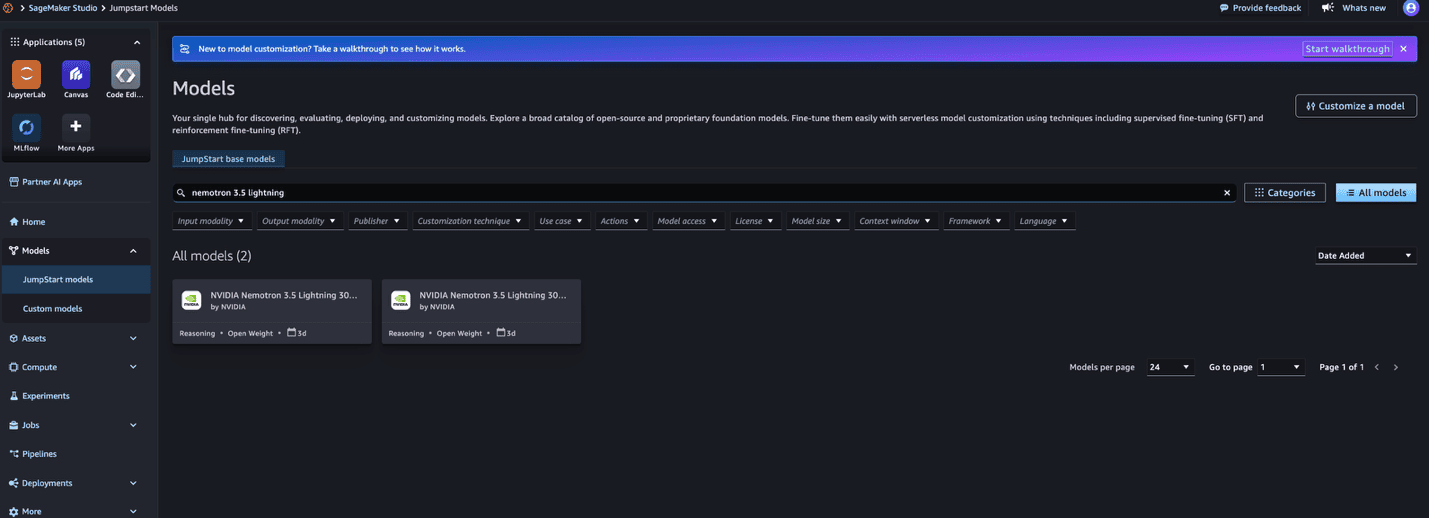This screenshot has height=518, width=1429.
Task: Open the Framework filter dropdown
Action: pyautogui.click(x=976, y=221)
